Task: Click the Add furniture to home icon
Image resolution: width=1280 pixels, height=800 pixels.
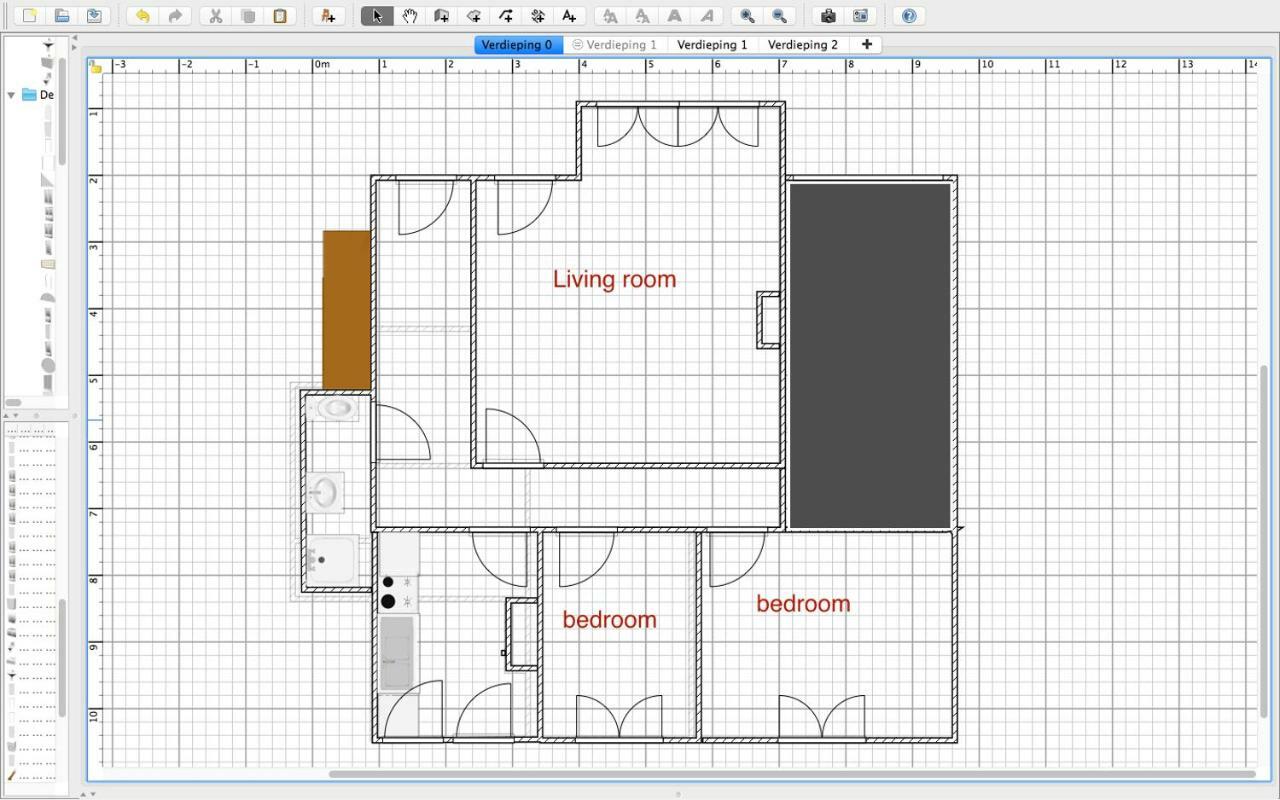Action: [x=328, y=16]
